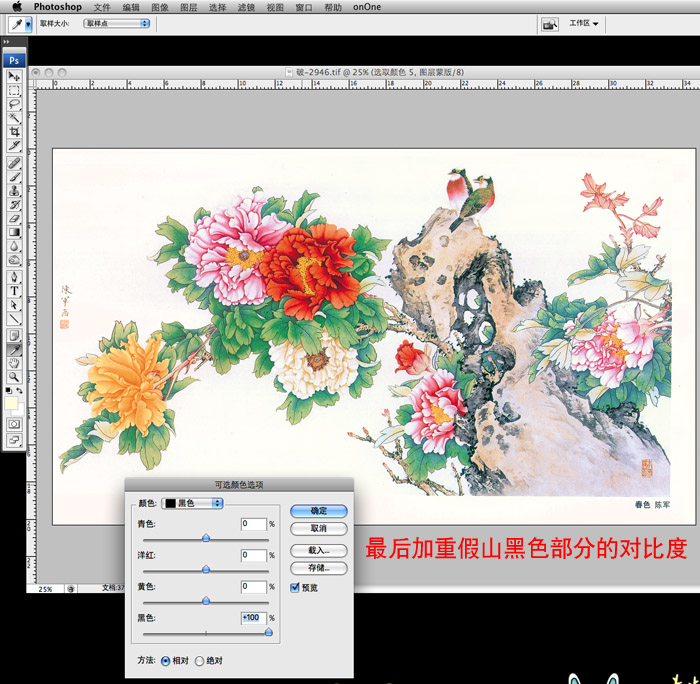Screen dimensions: 700x684
Task: Open the background color swatch
Action: [x=20, y=409]
